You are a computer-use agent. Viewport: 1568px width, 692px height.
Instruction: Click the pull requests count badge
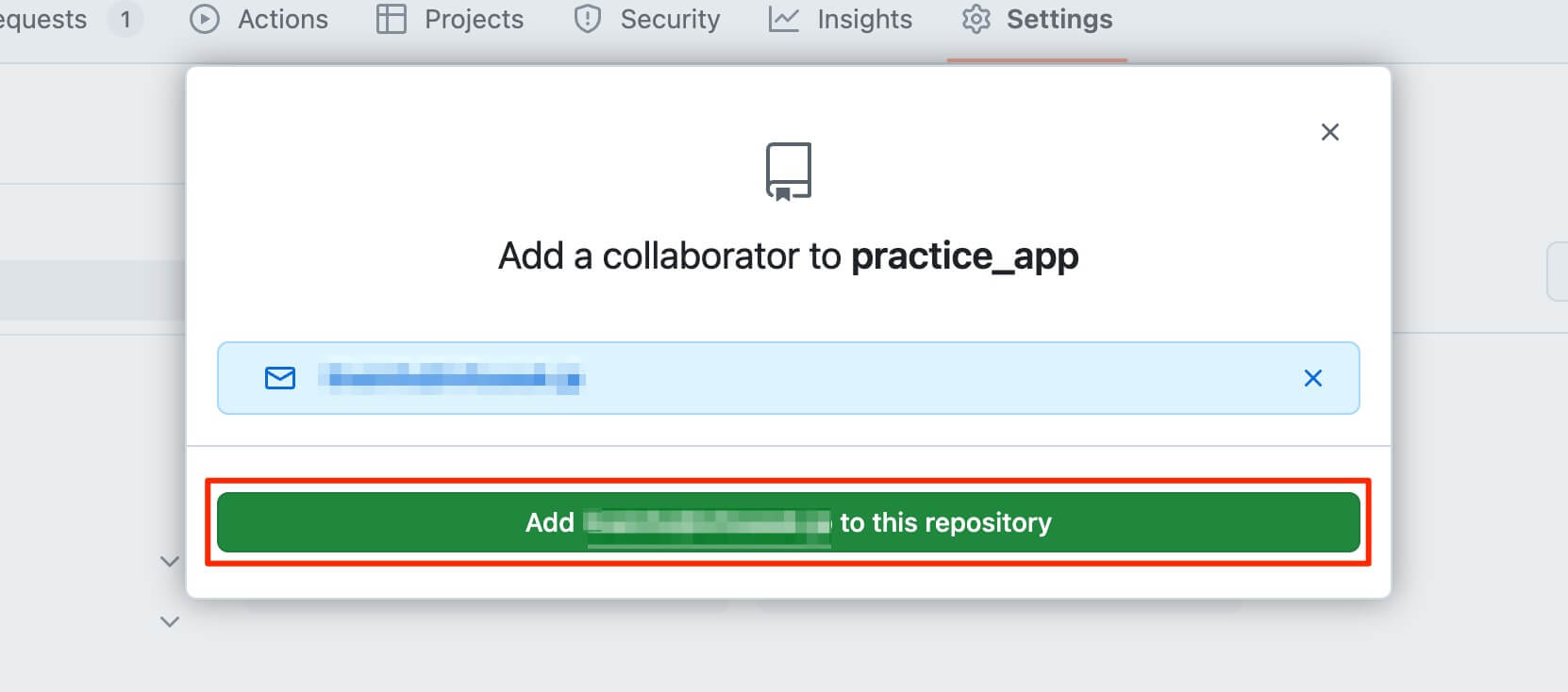[125, 19]
